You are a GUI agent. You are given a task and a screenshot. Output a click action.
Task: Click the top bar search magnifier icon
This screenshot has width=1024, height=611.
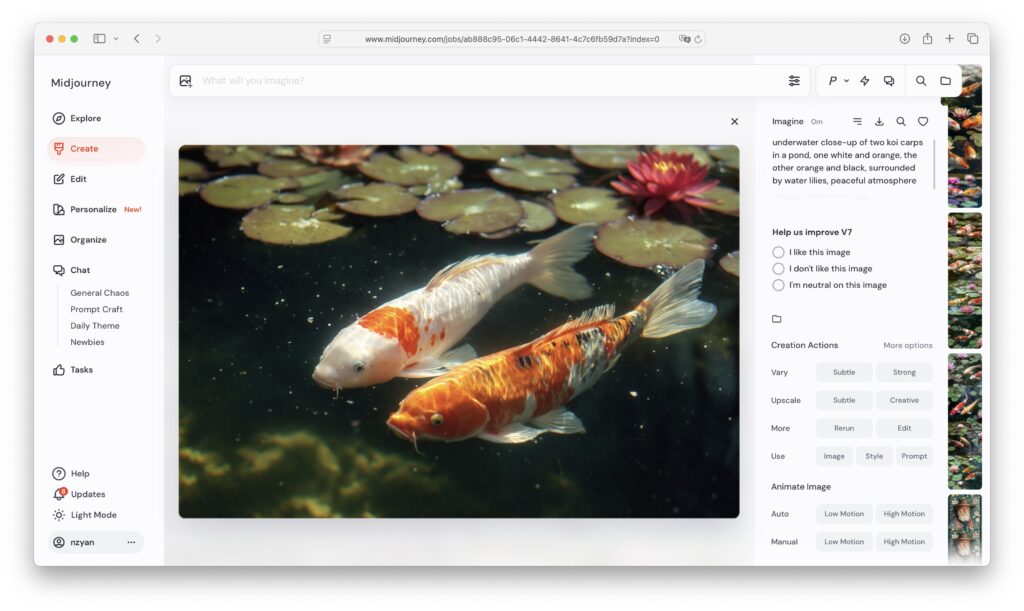pyautogui.click(x=921, y=81)
